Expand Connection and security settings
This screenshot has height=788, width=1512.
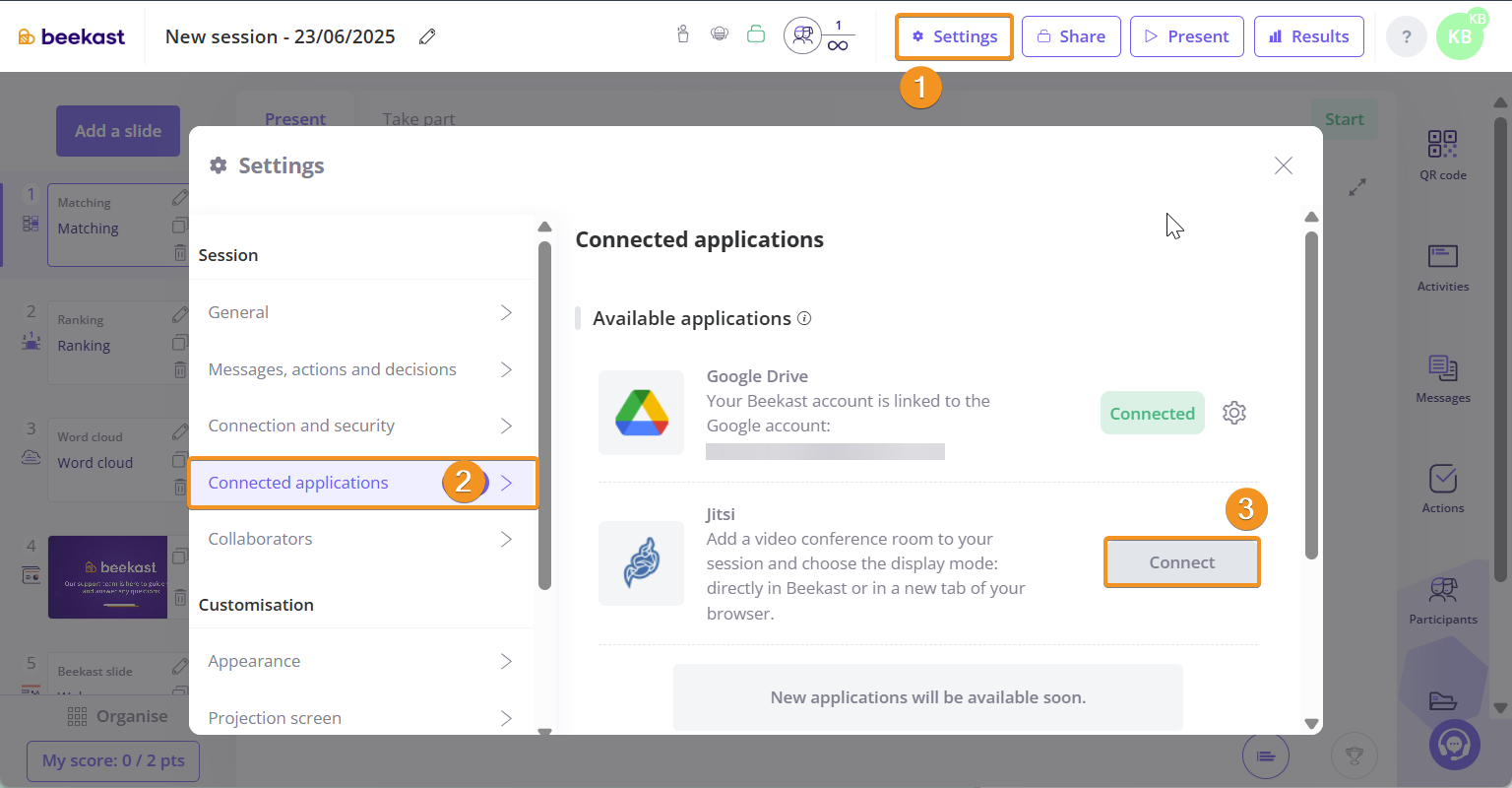click(x=362, y=426)
